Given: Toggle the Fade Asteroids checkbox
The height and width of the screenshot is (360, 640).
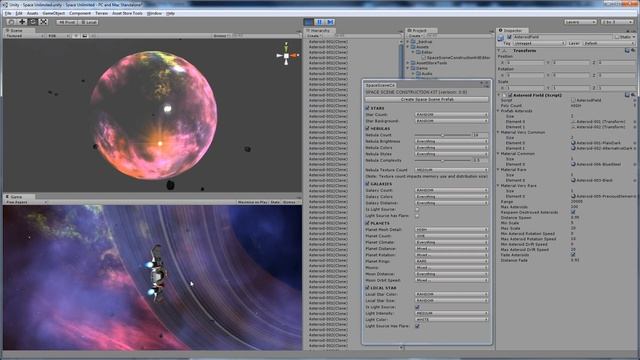Looking at the screenshot, I should coord(573,255).
